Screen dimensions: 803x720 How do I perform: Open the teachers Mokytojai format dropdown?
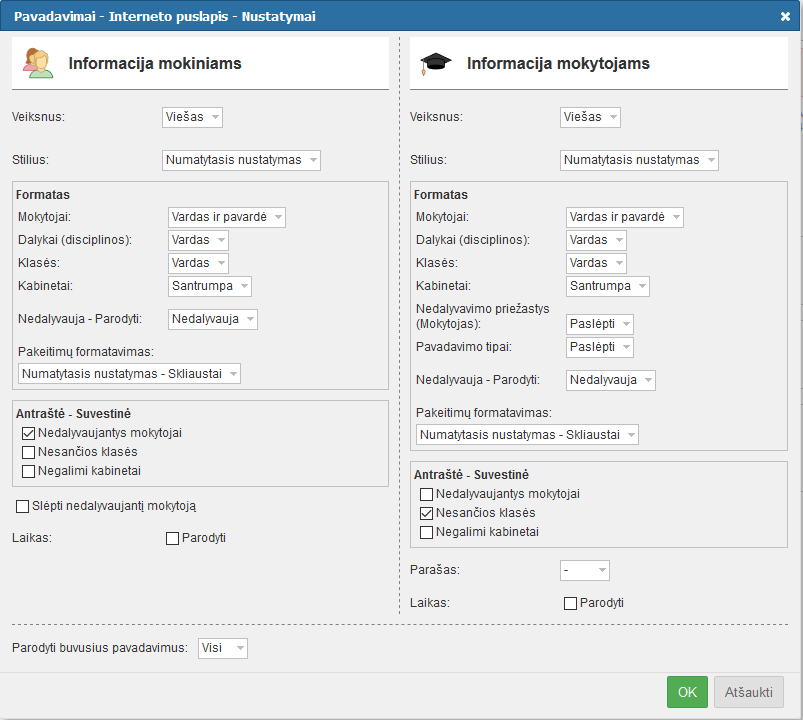[624, 217]
